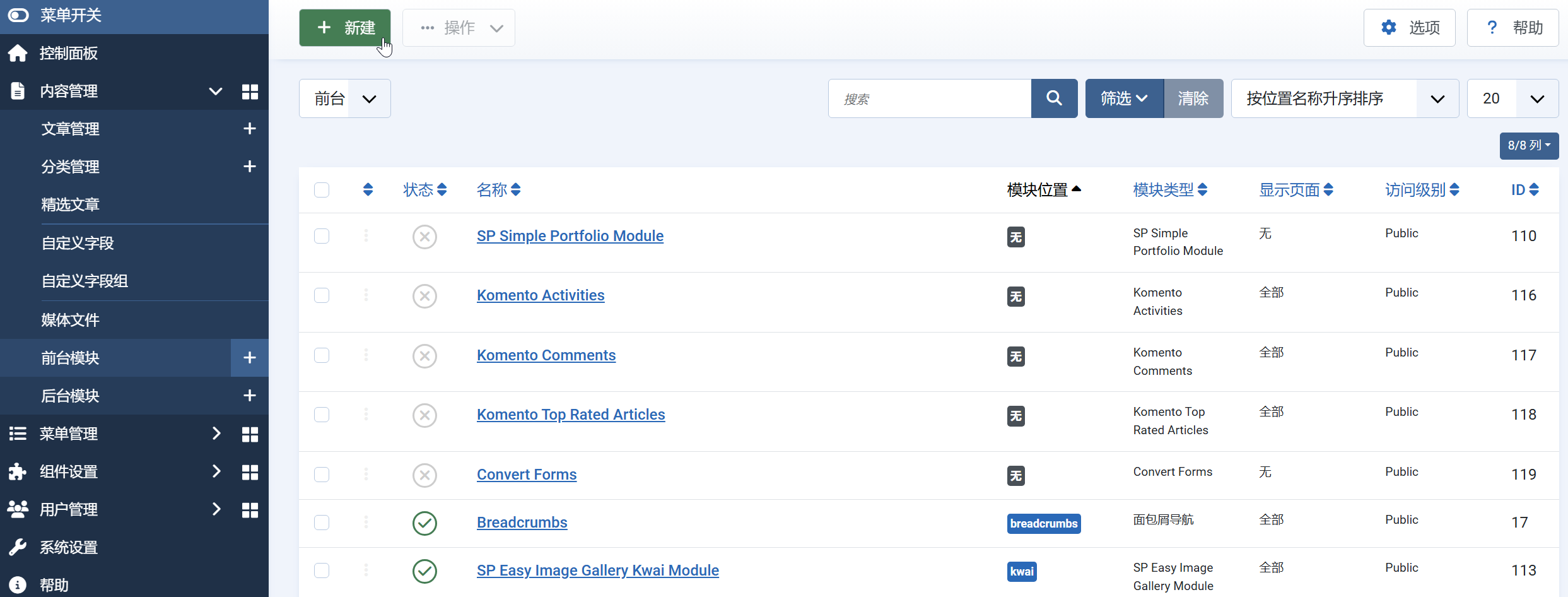This screenshot has height=597, width=1568.
Task: Open the 8/8 列 columns dropdown
Action: (1528, 146)
